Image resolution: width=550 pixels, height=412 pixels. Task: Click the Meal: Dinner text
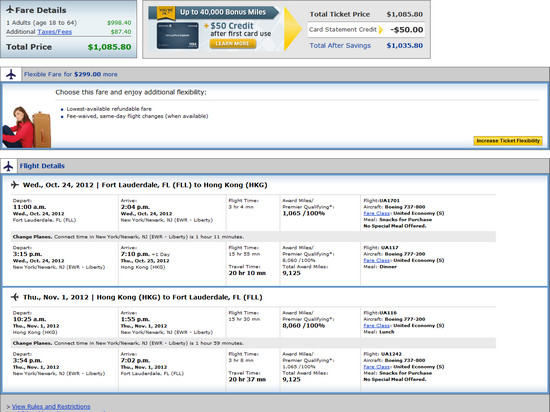click(380, 266)
